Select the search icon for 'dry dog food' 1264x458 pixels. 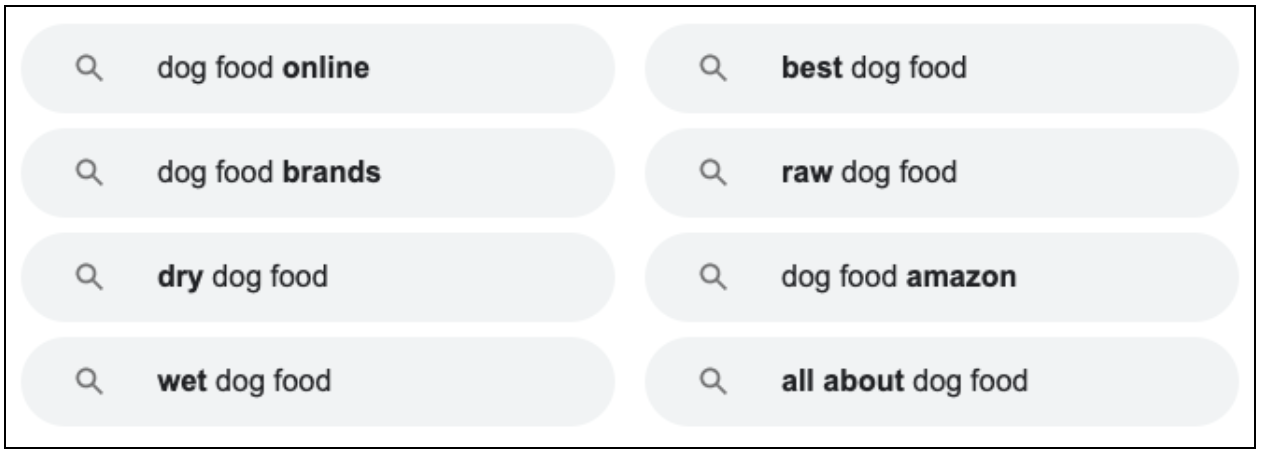(88, 277)
